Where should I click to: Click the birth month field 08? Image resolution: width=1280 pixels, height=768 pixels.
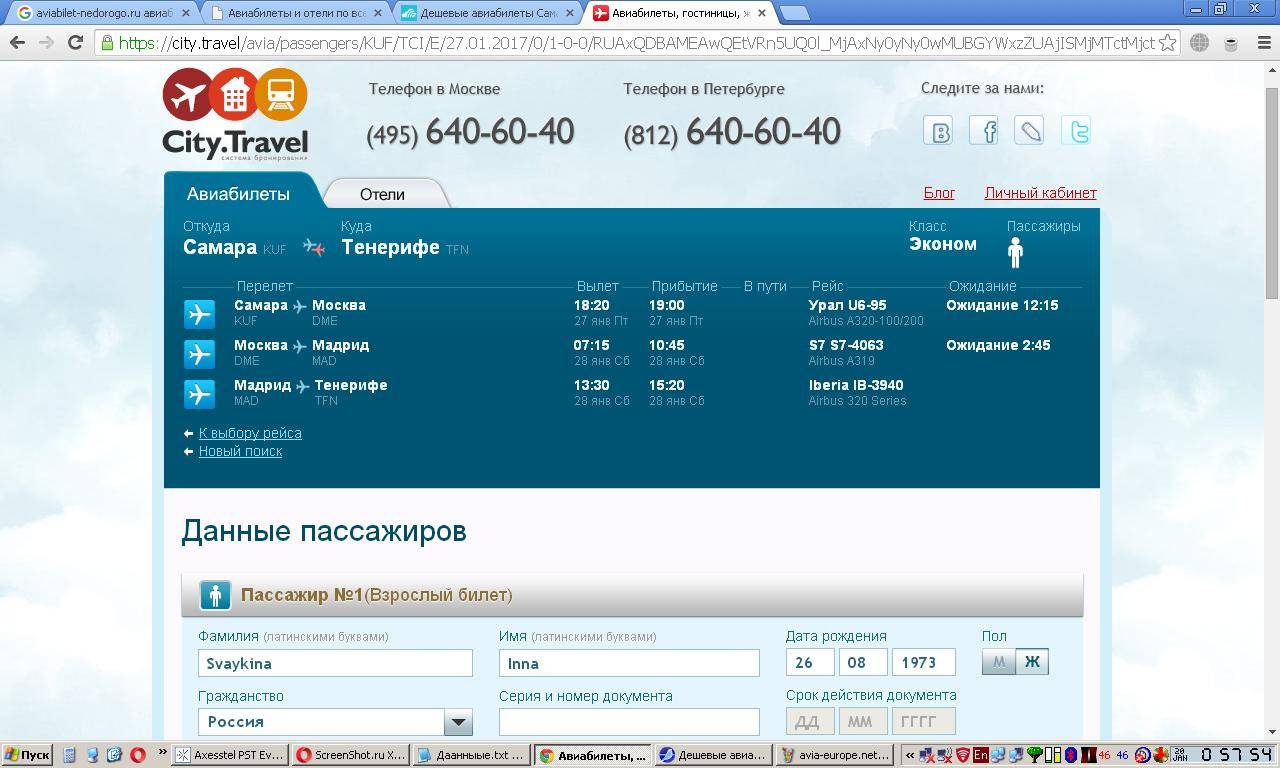pos(863,663)
